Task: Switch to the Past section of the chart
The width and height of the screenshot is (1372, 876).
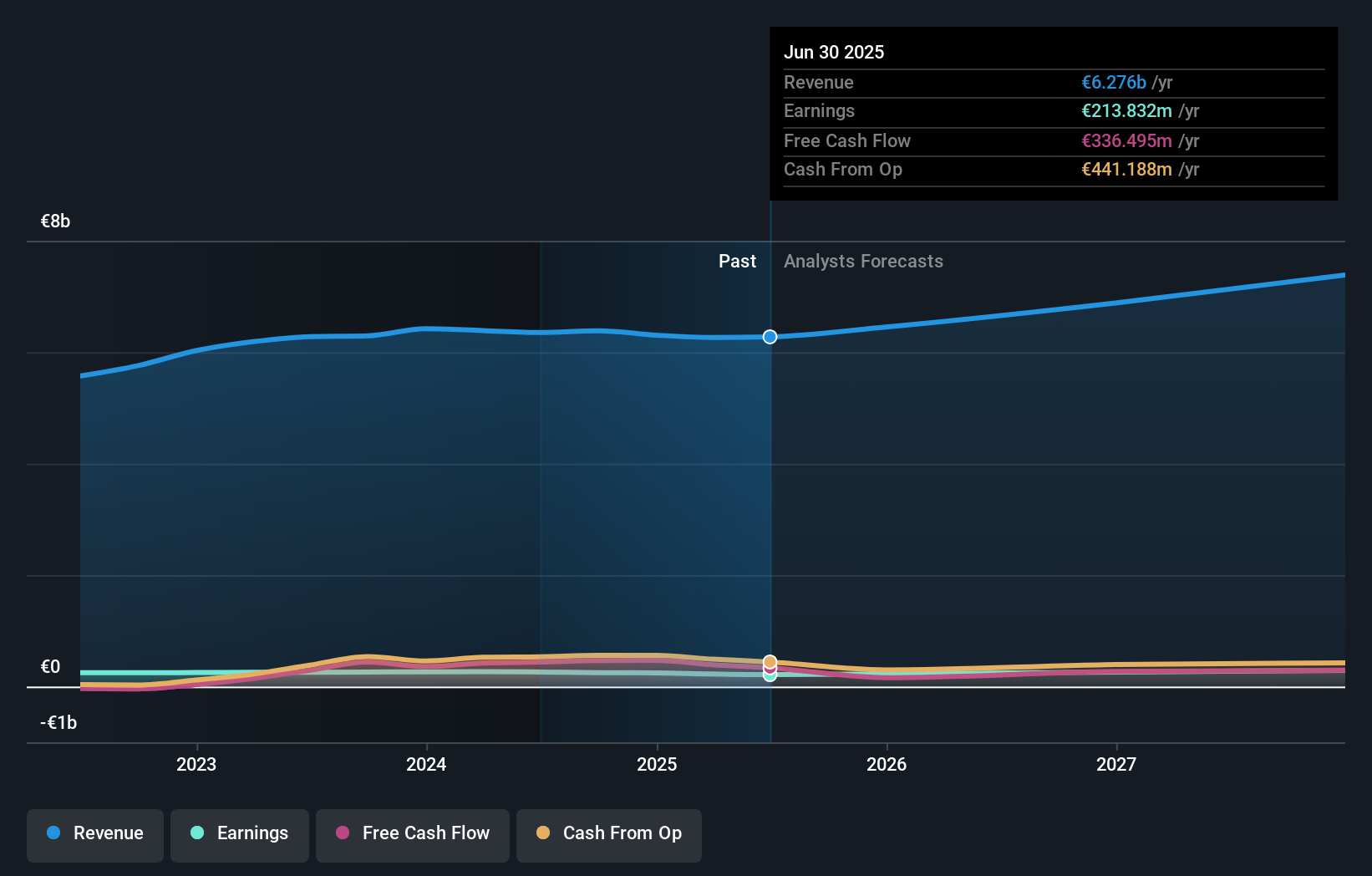Action: (737, 261)
